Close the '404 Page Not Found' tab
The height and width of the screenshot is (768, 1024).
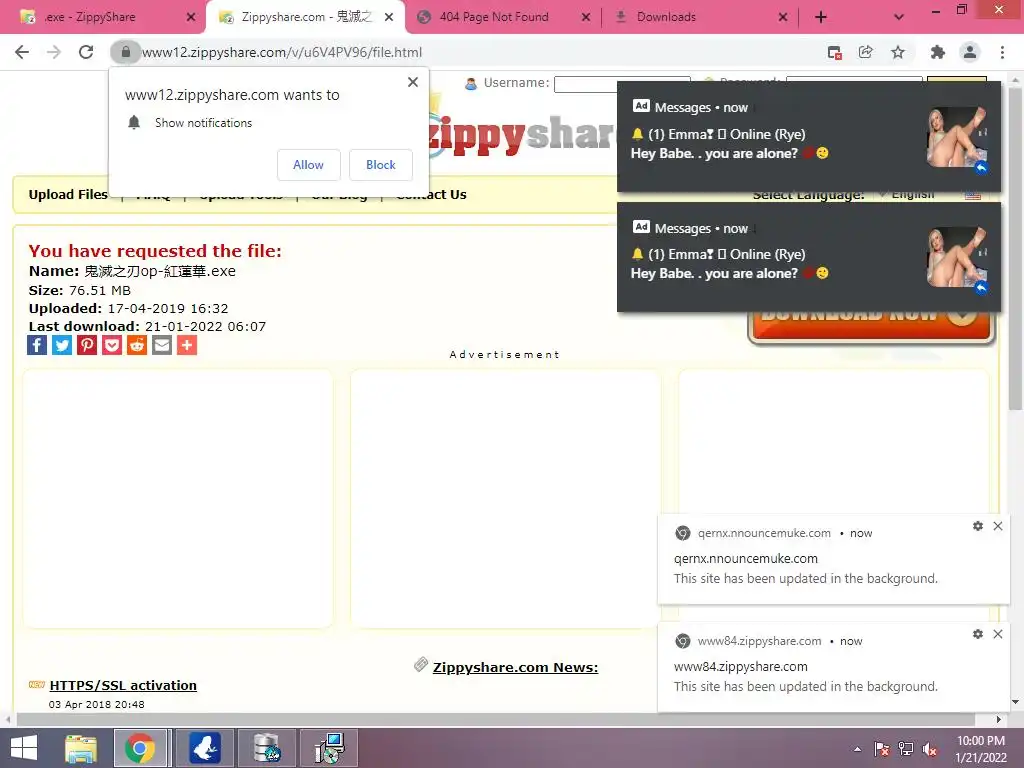[586, 17]
